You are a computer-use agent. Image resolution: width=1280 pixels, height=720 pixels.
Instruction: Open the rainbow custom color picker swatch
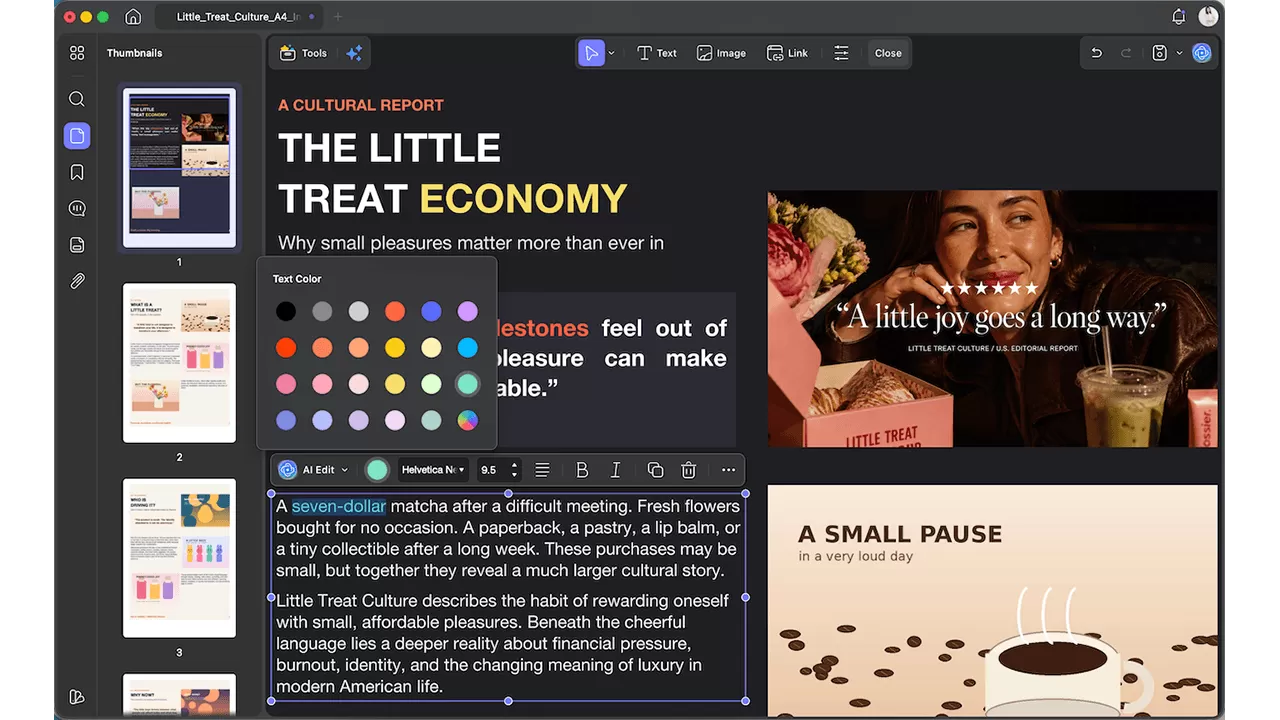click(x=468, y=421)
